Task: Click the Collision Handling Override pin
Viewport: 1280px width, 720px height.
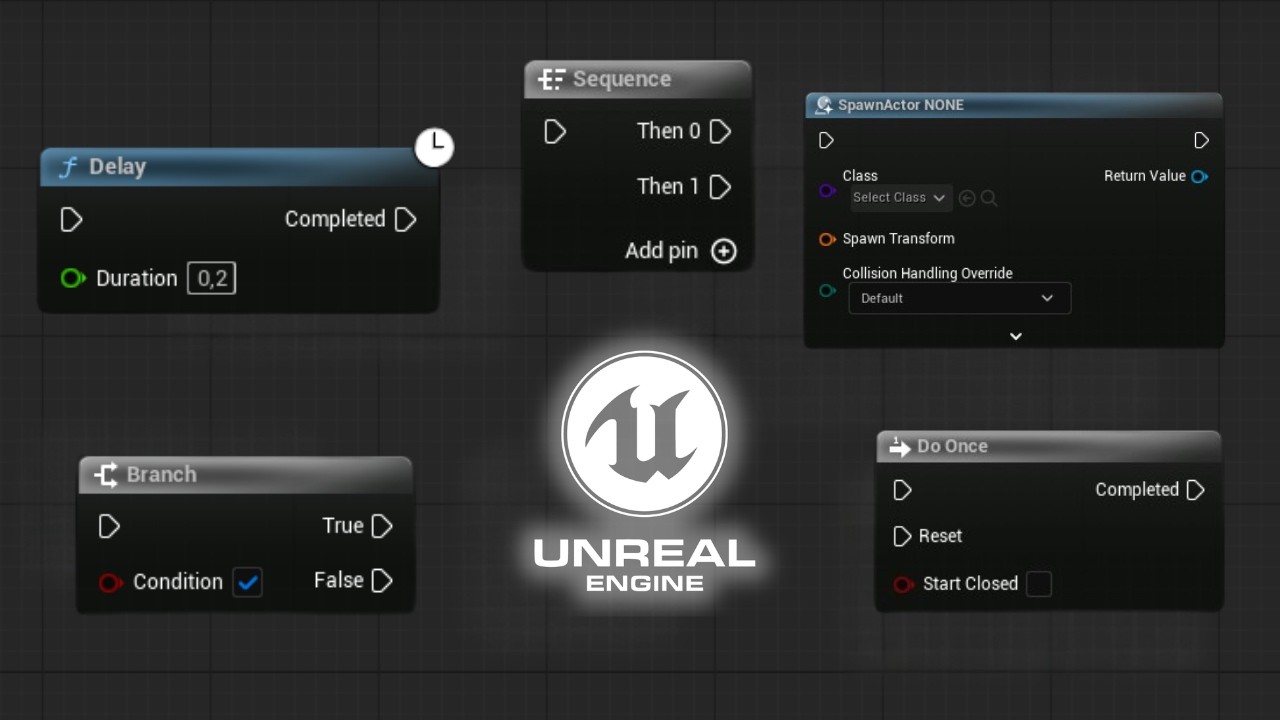Action: click(x=827, y=291)
